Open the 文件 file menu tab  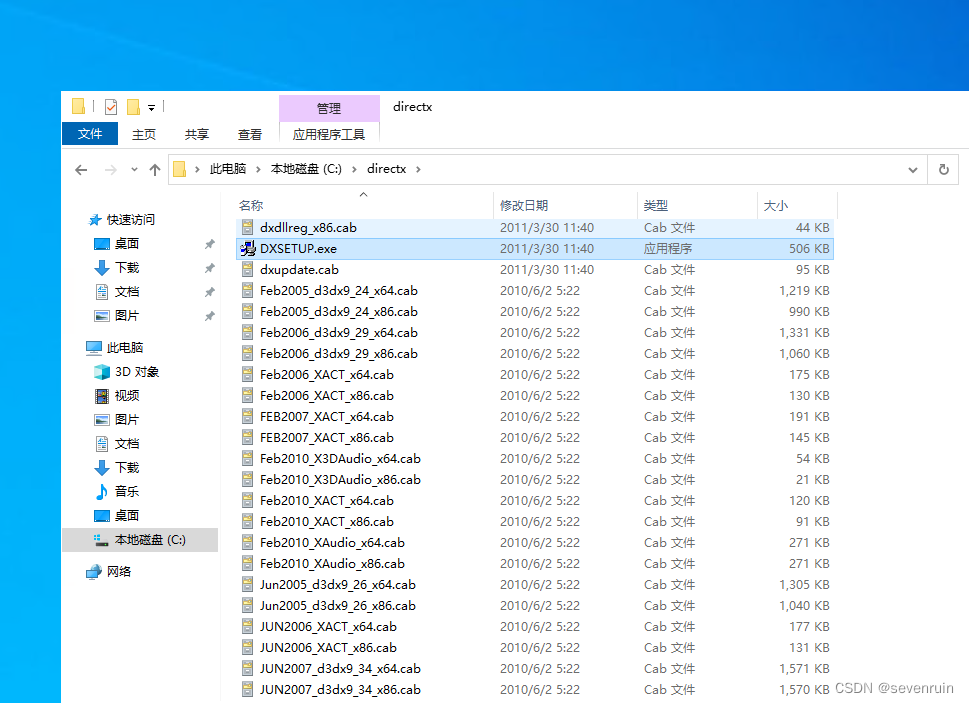click(90, 134)
